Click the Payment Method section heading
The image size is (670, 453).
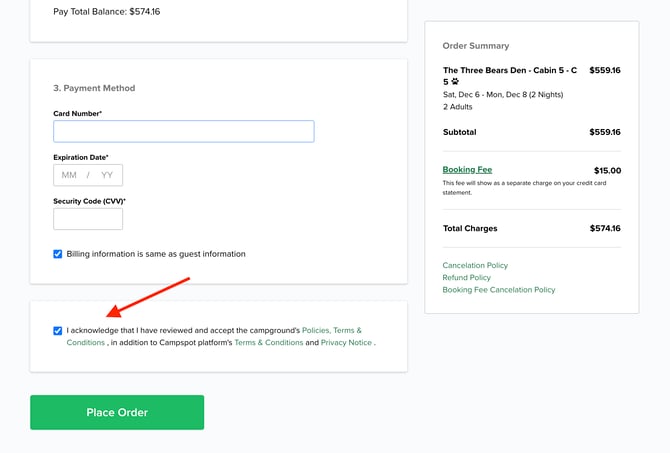tap(94, 88)
